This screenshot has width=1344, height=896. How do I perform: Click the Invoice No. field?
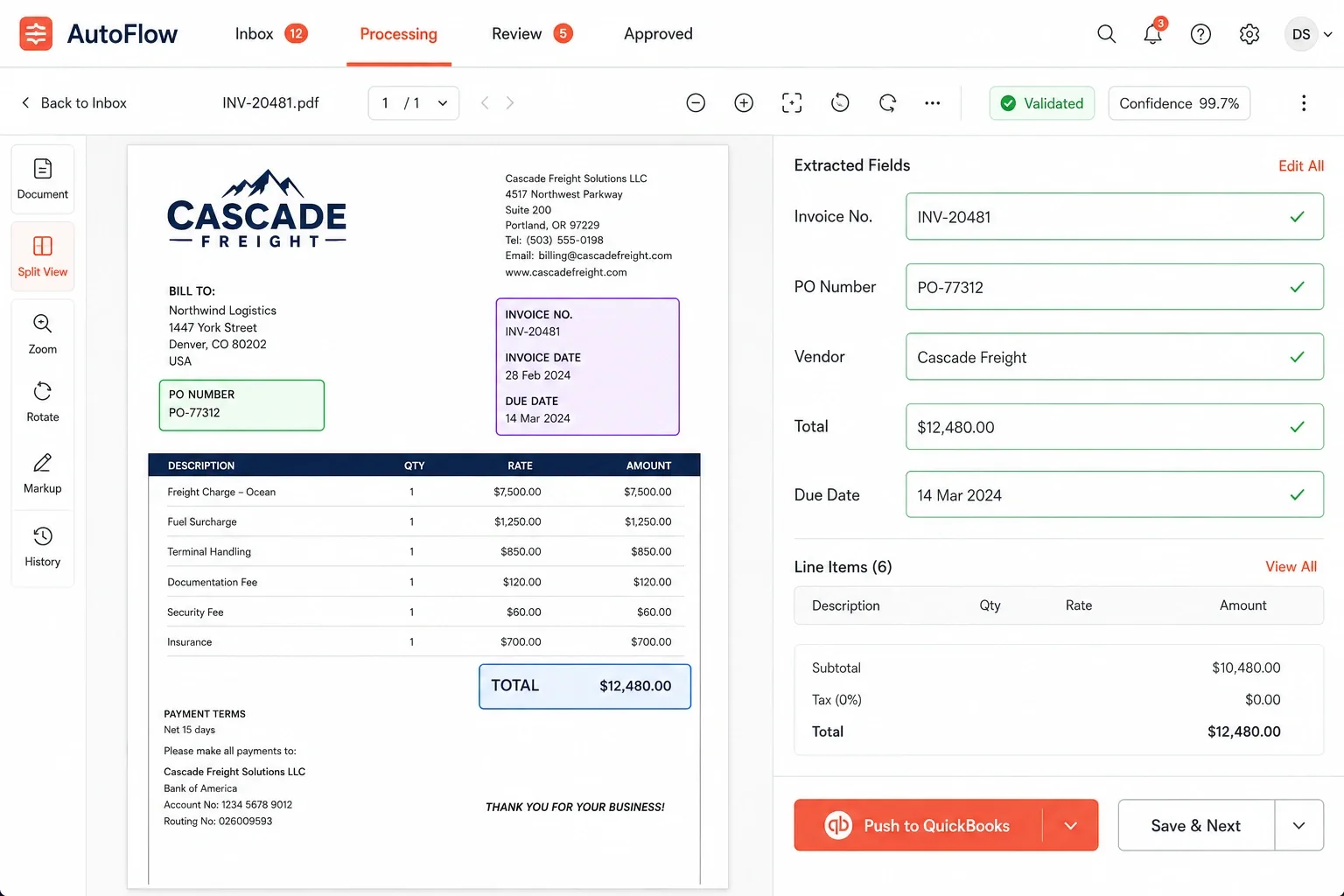(1115, 217)
